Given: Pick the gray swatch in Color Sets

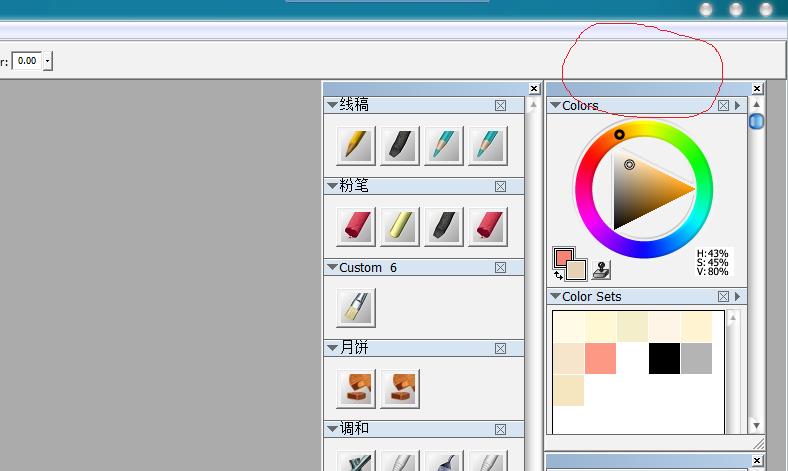Looking at the screenshot, I should point(697,358).
